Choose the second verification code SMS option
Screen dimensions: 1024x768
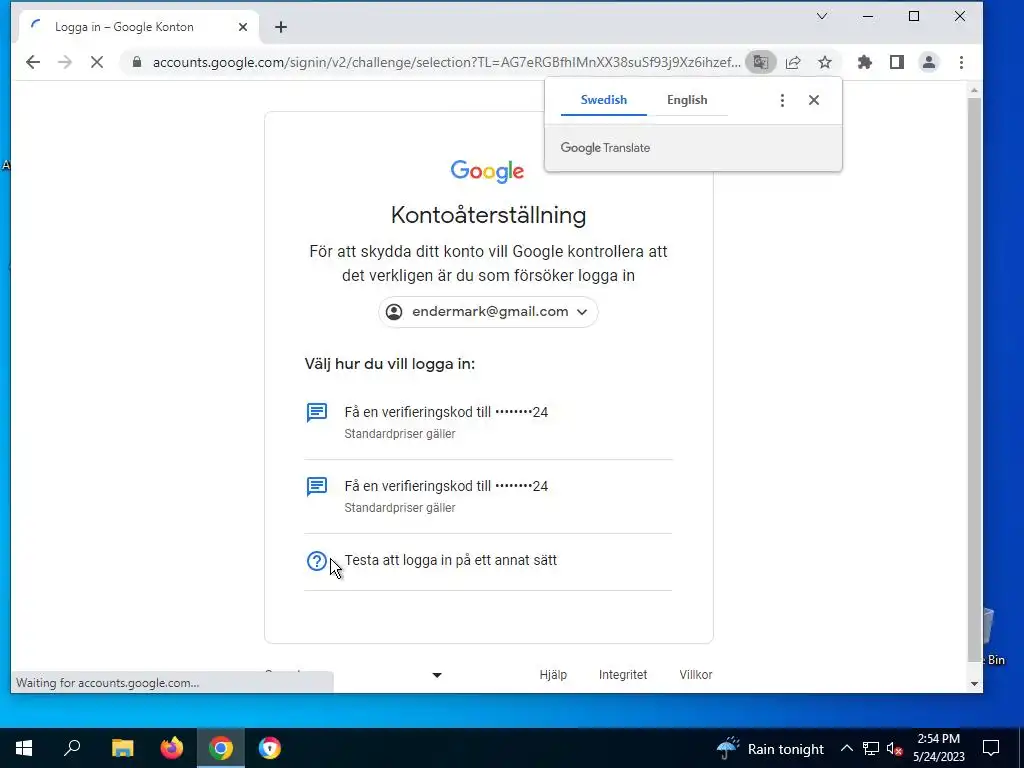(488, 496)
